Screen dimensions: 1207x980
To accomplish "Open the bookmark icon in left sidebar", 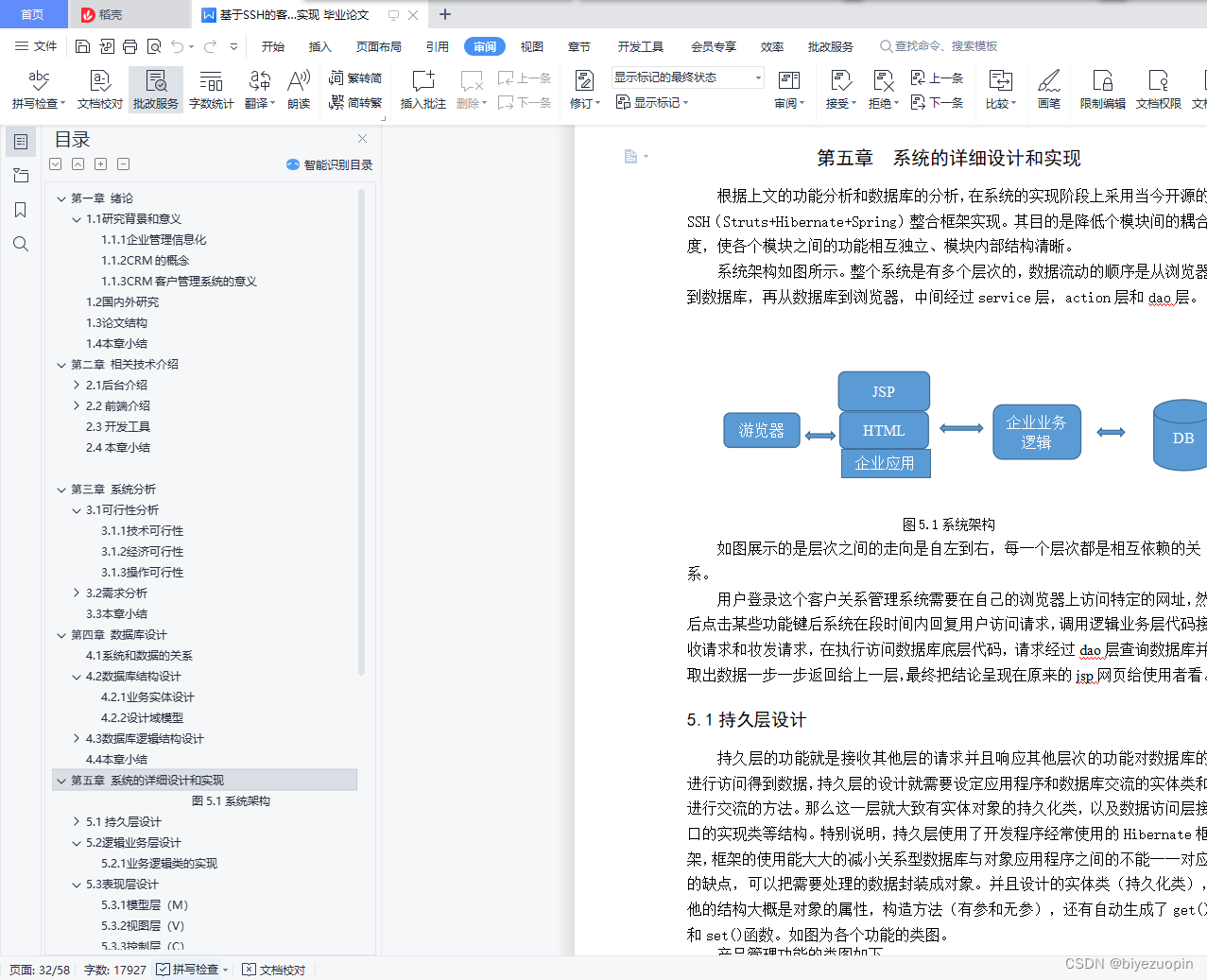I will click(x=21, y=210).
